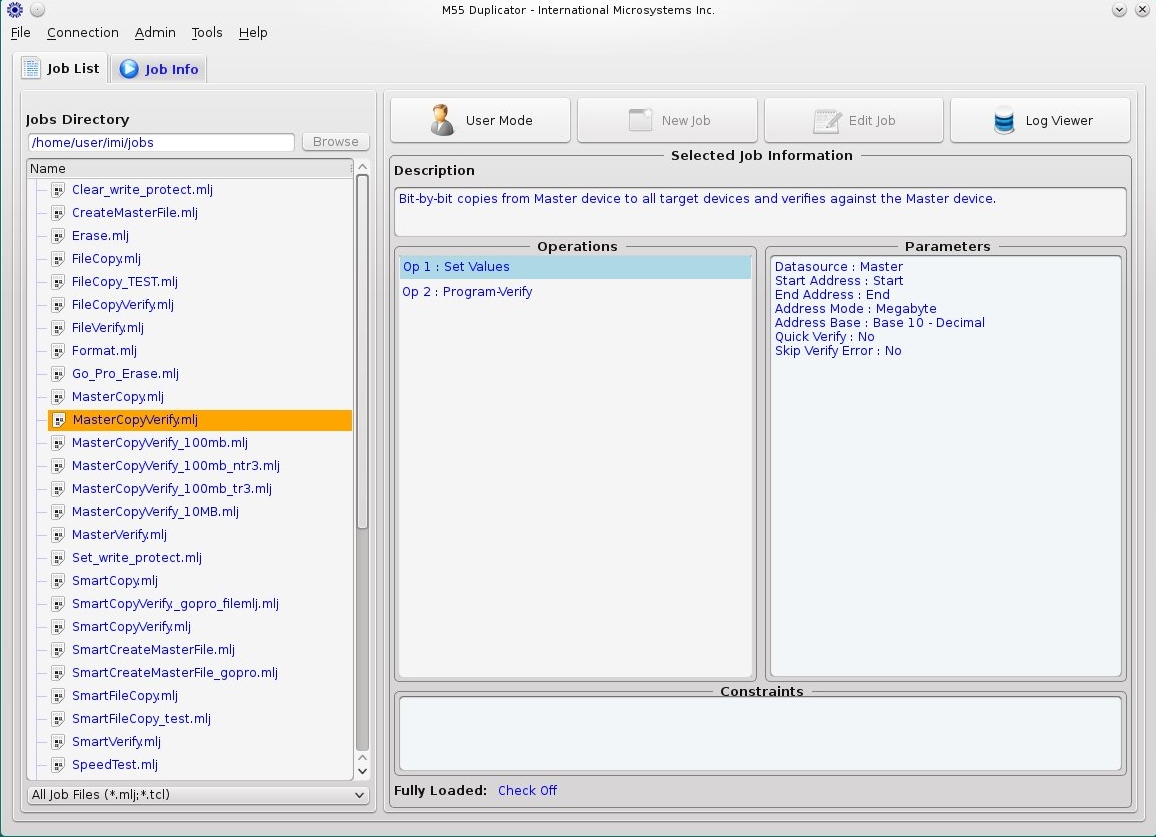Click the Log Viewer database icon
The height and width of the screenshot is (837, 1156).
pos(1004,120)
